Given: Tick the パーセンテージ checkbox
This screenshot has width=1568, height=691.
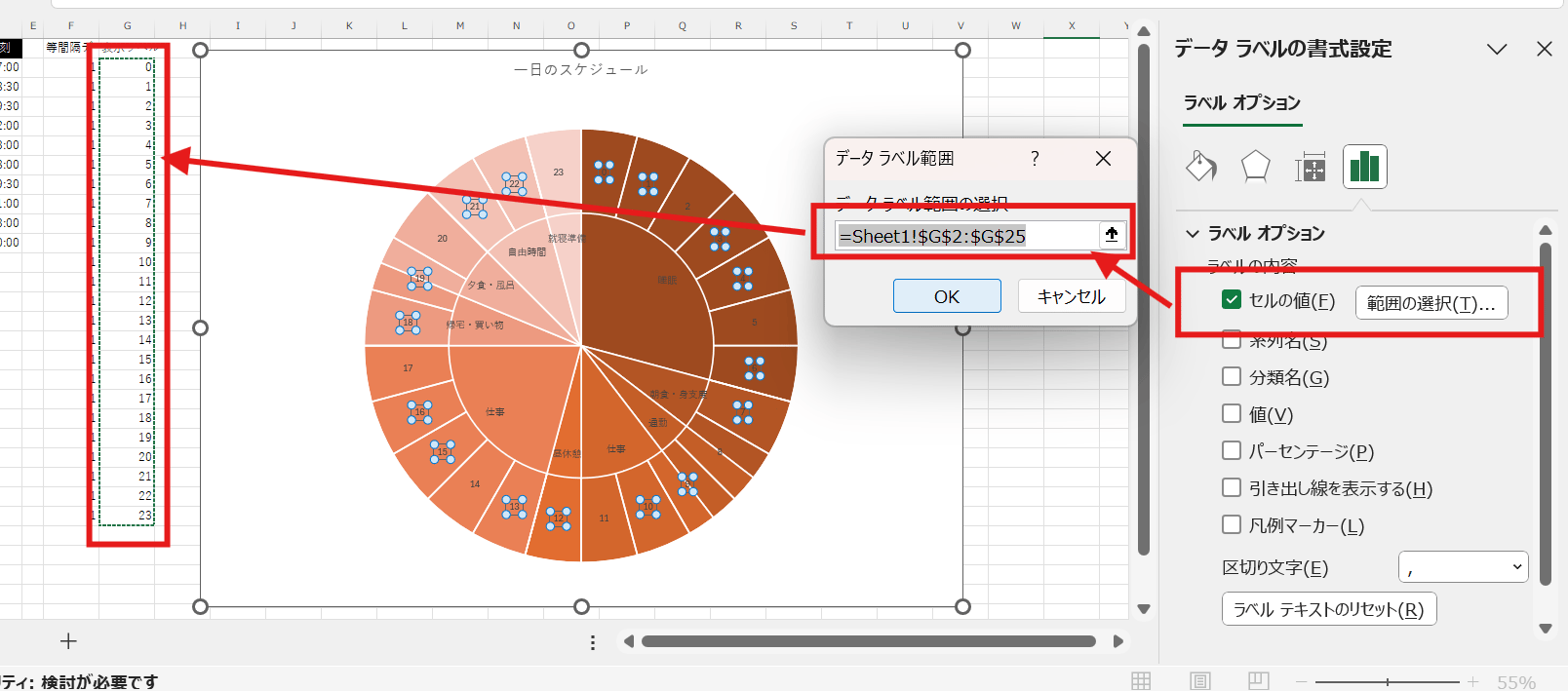Looking at the screenshot, I should (x=1232, y=450).
